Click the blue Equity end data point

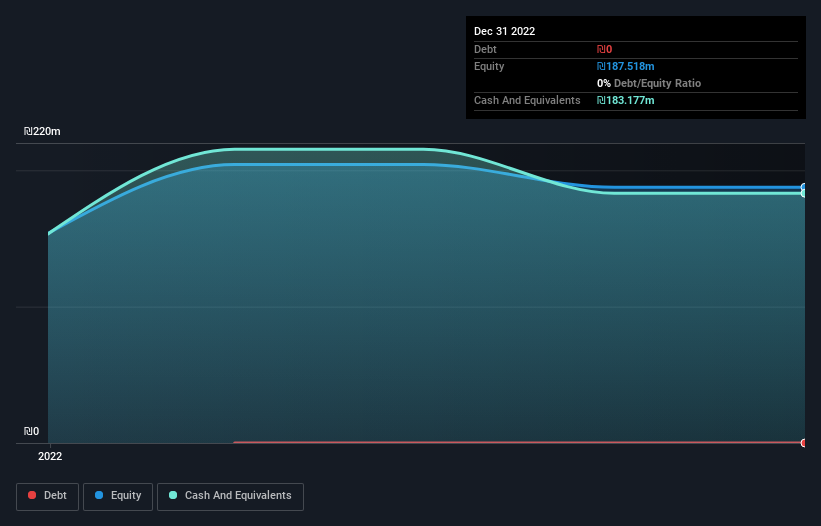pyautogui.click(x=804, y=187)
